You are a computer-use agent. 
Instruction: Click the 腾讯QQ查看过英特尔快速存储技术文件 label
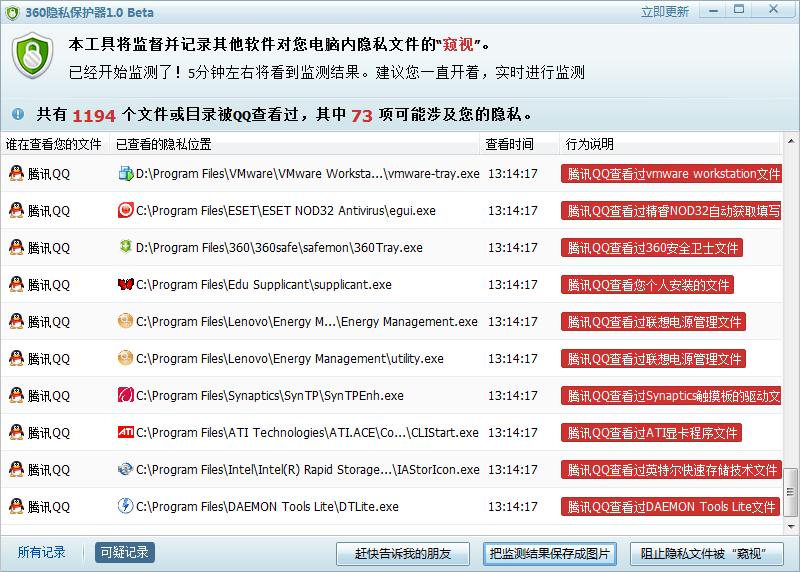point(671,469)
